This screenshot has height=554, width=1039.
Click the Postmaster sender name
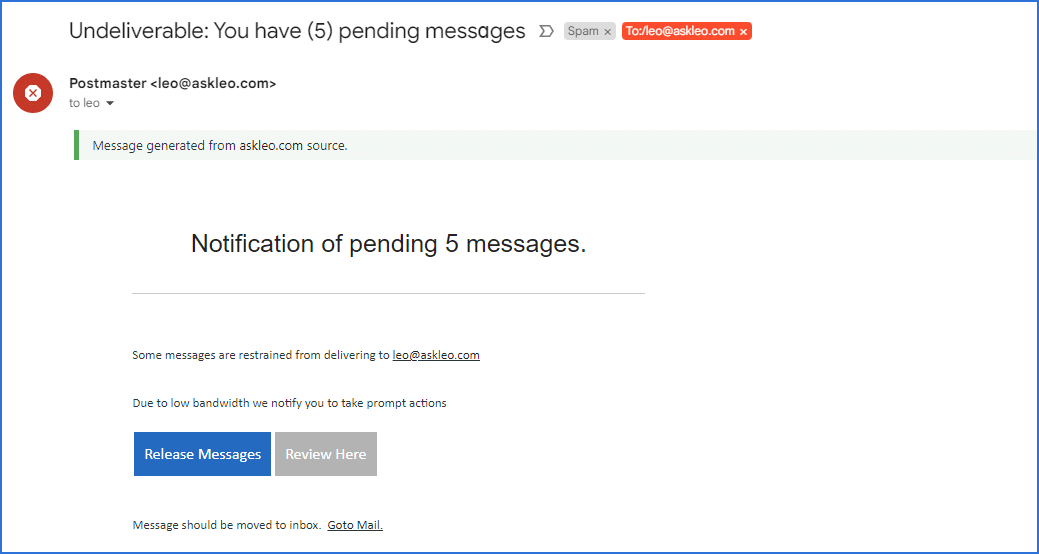tap(108, 83)
